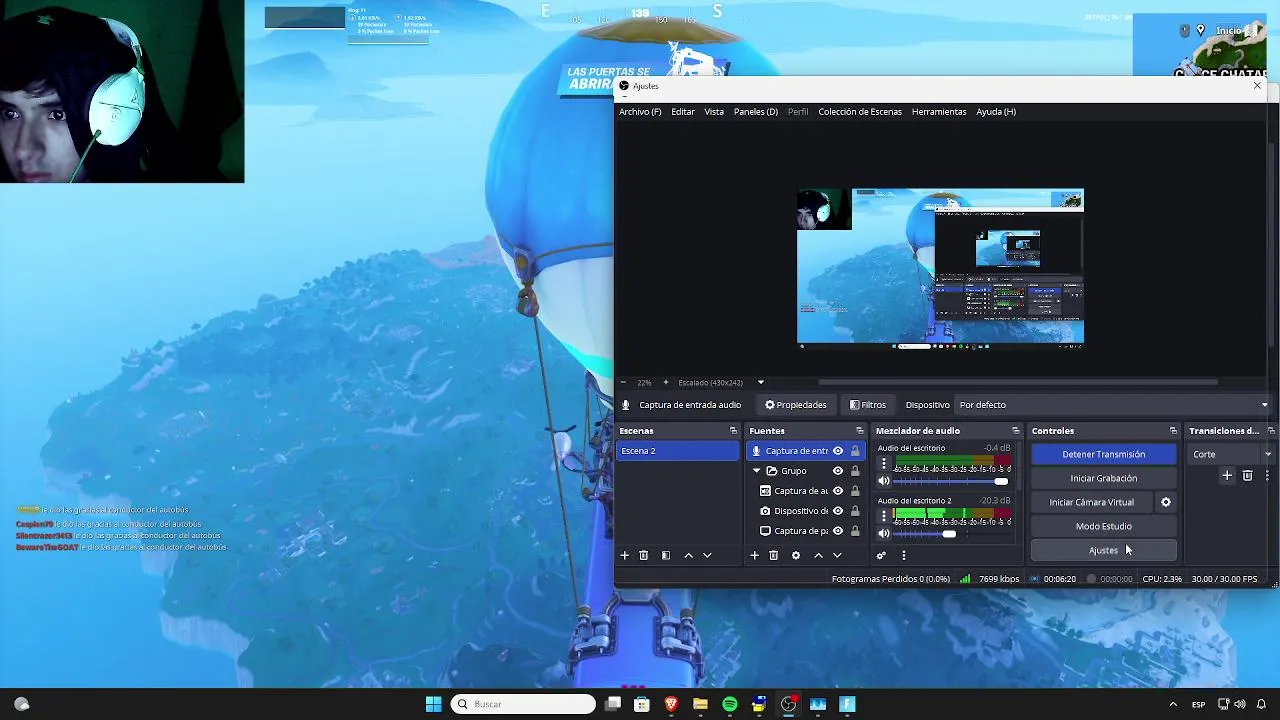Mute Audio del escritorio 2 speaker icon
1280x720 pixels.
point(883,533)
